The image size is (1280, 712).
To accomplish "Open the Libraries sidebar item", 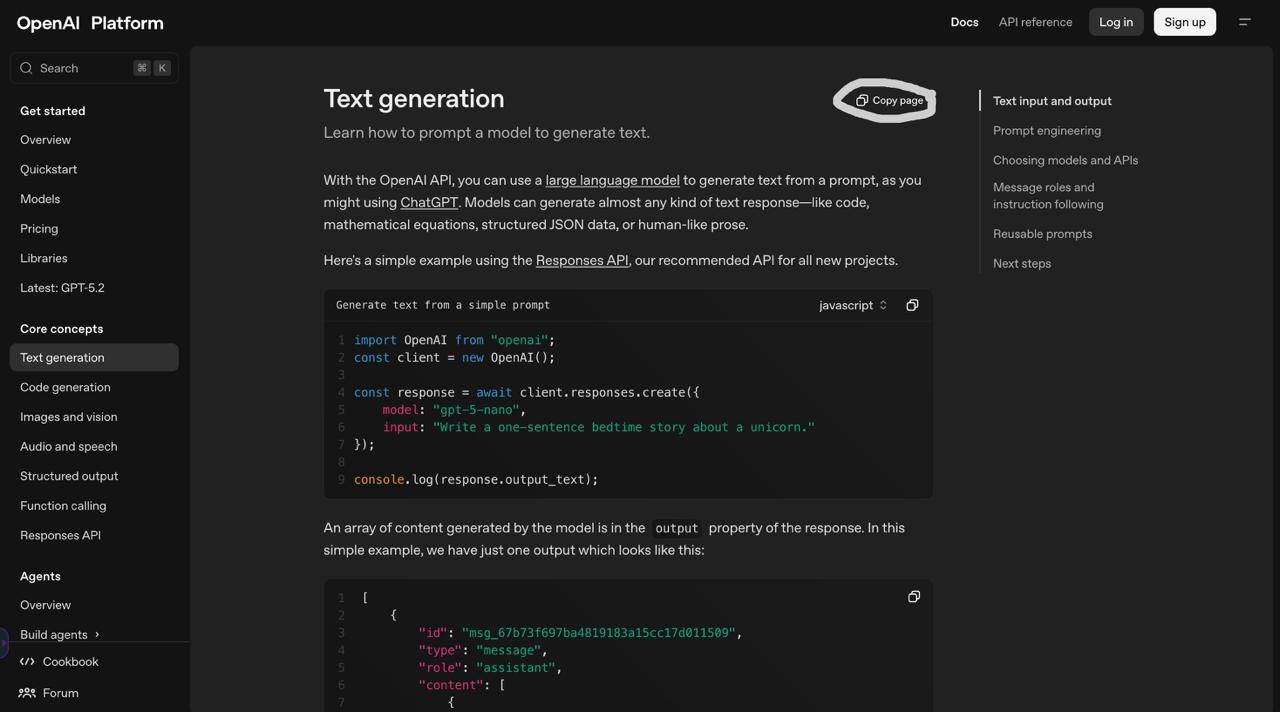I will tap(44, 258).
